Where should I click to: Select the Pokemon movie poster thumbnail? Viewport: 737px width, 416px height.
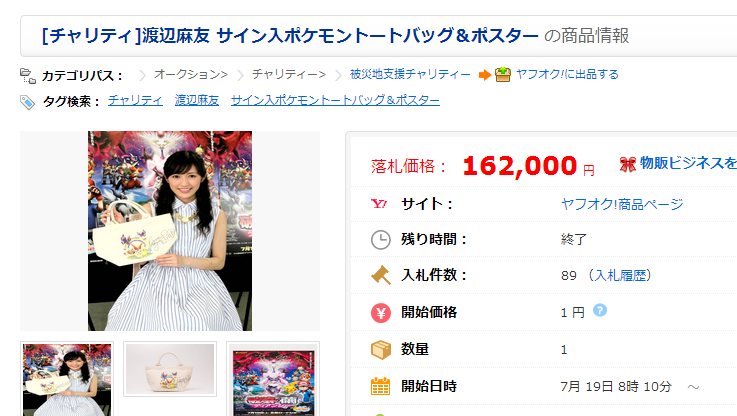[x=273, y=380]
